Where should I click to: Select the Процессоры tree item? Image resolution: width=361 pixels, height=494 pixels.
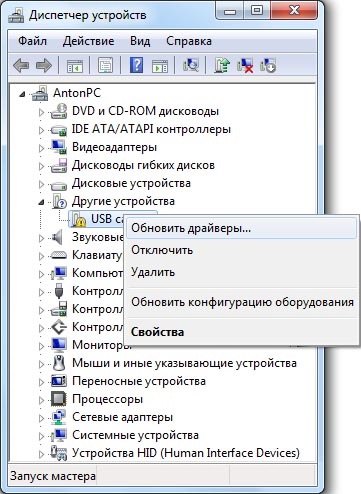tap(107, 399)
